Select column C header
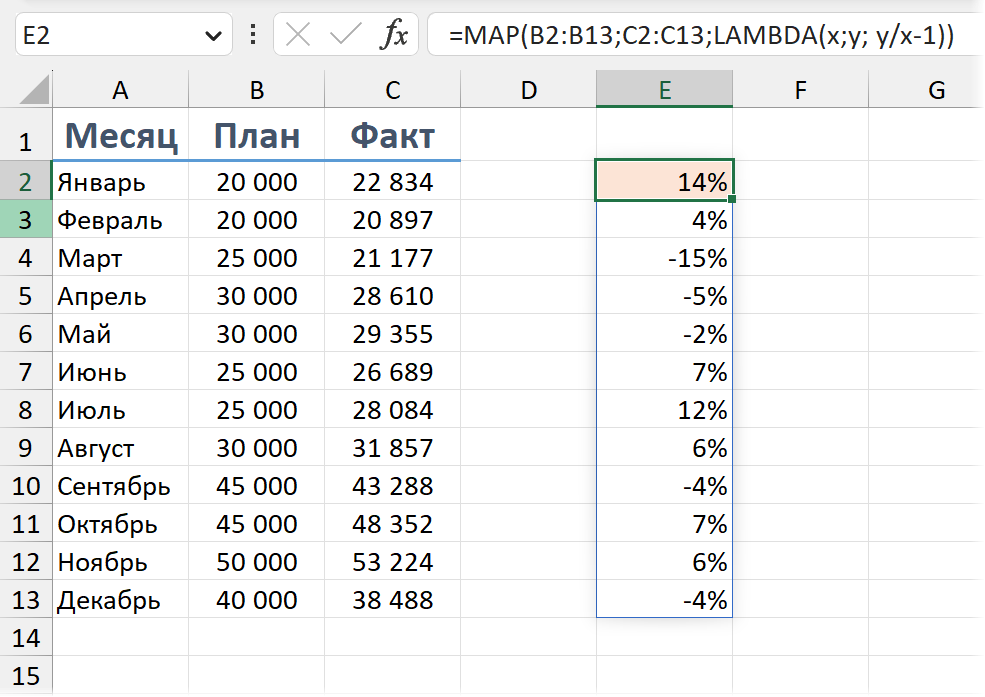The width and height of the screenshot is (985, 697). pyautogui.click(x=393, y=90)
